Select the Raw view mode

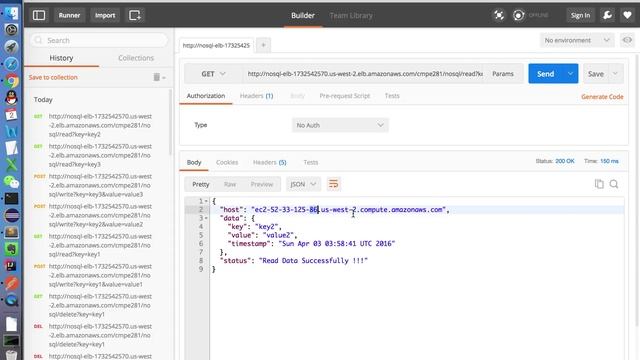tap(230, 184)
